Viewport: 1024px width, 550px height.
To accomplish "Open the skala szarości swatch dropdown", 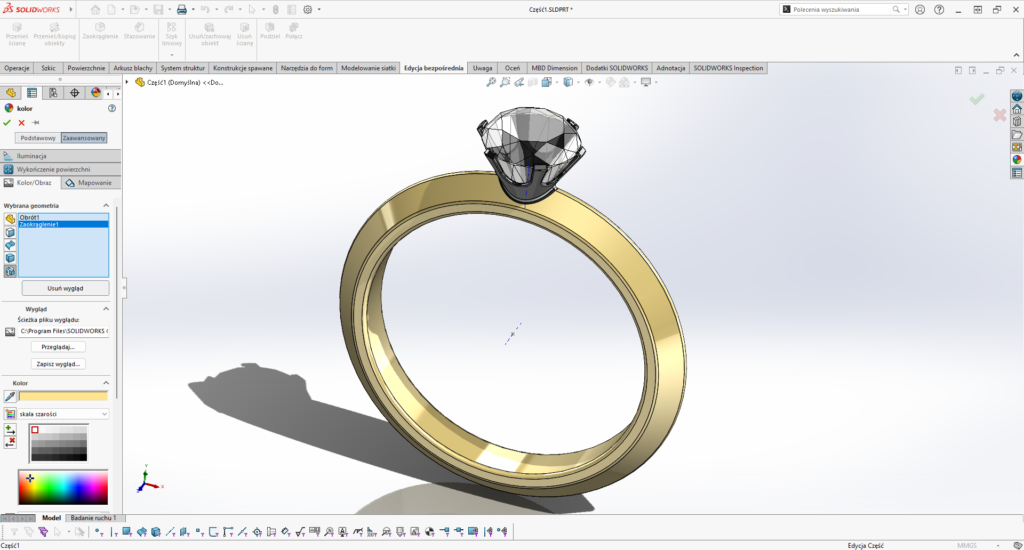I will click(62, 413).
